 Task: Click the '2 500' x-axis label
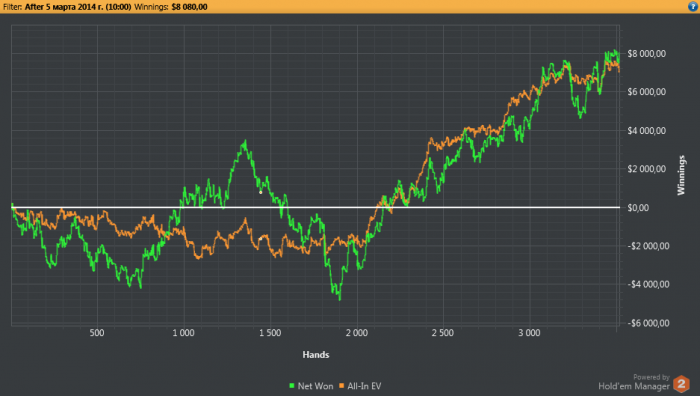[442, 333]
